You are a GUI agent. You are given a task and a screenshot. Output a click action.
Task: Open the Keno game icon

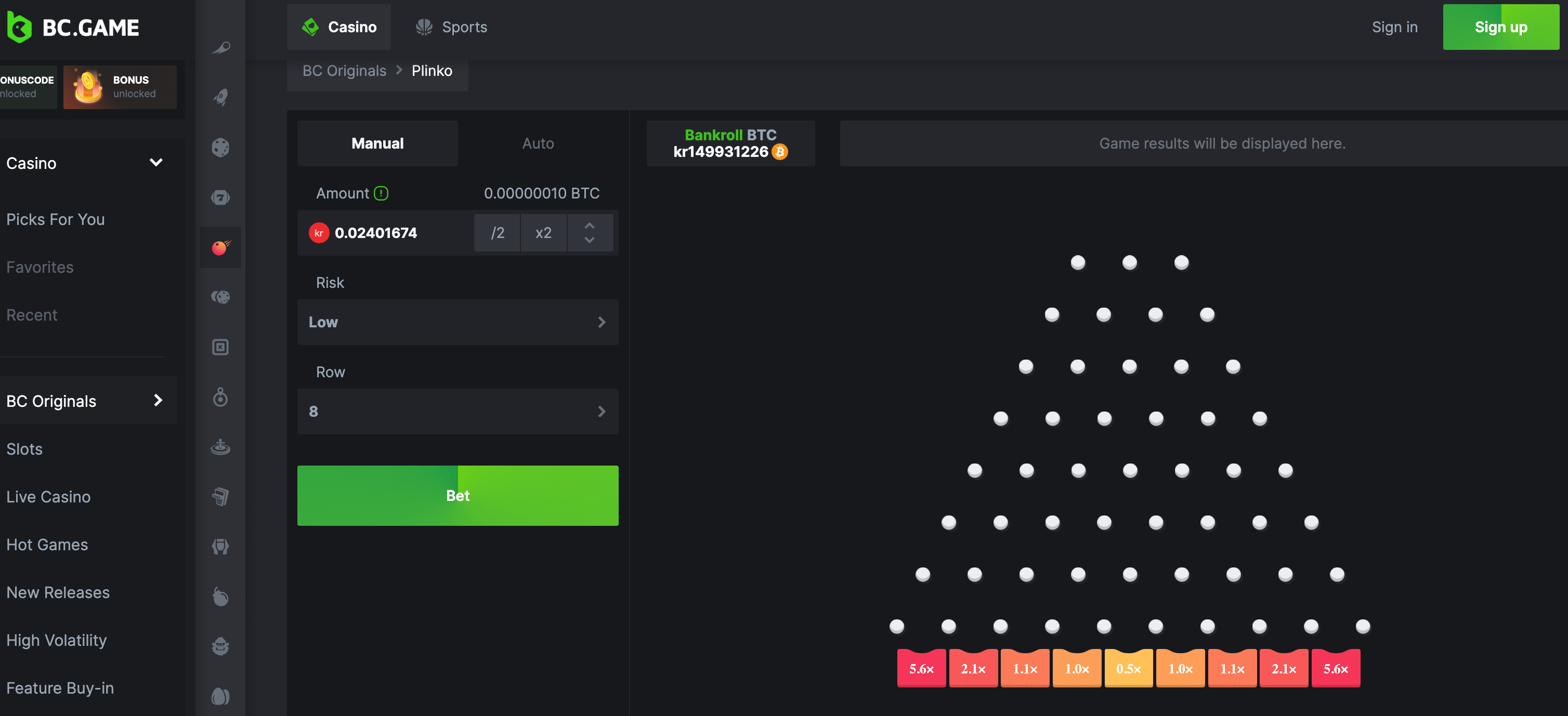point(220,347)
